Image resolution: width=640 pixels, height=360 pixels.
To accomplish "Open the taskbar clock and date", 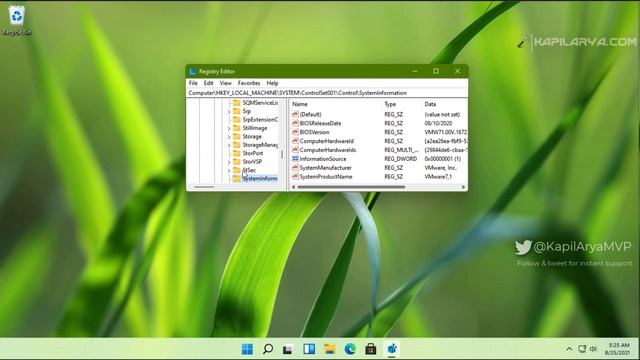I will (618, 349).
